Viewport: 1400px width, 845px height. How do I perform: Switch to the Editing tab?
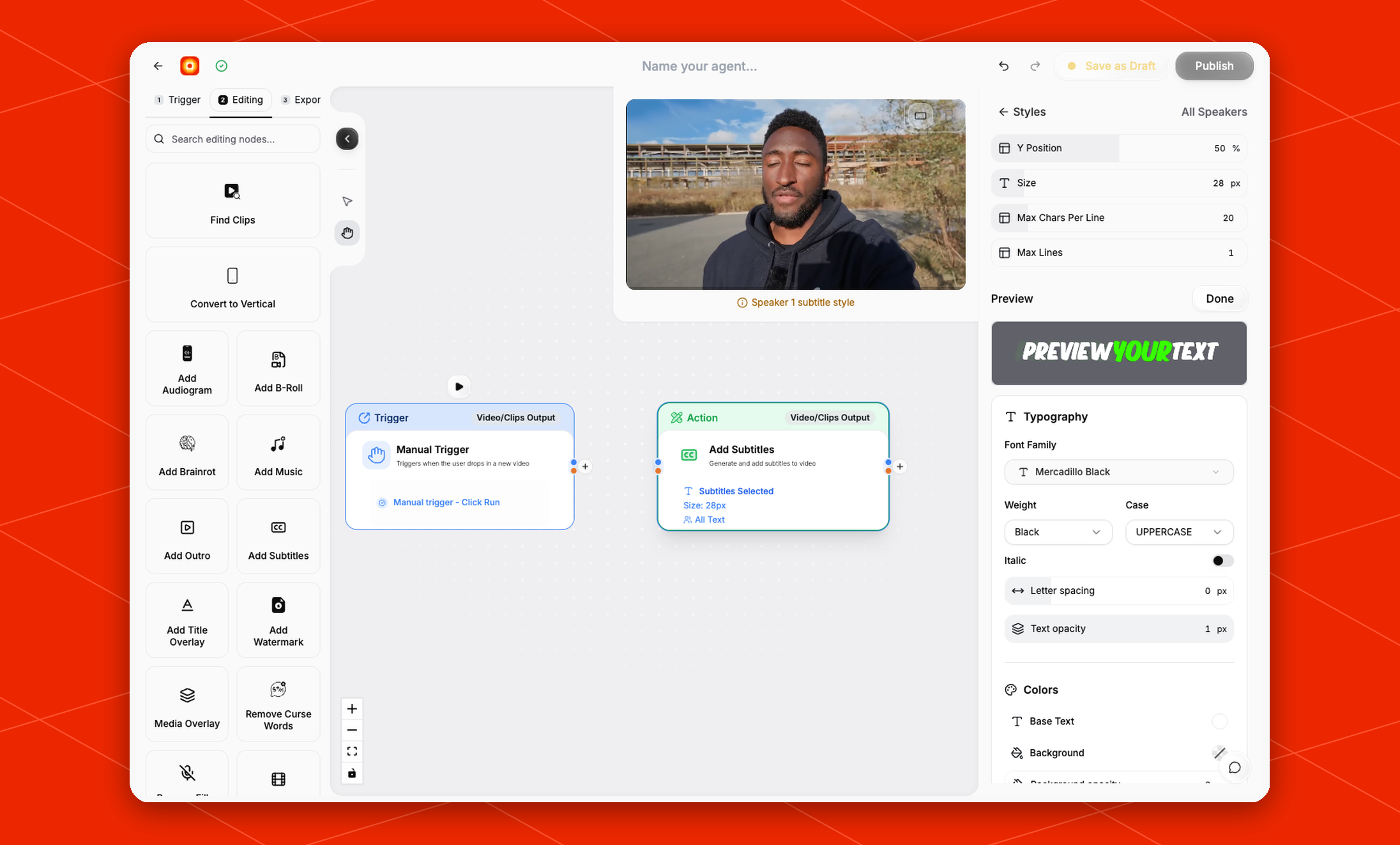pos(241,100)
